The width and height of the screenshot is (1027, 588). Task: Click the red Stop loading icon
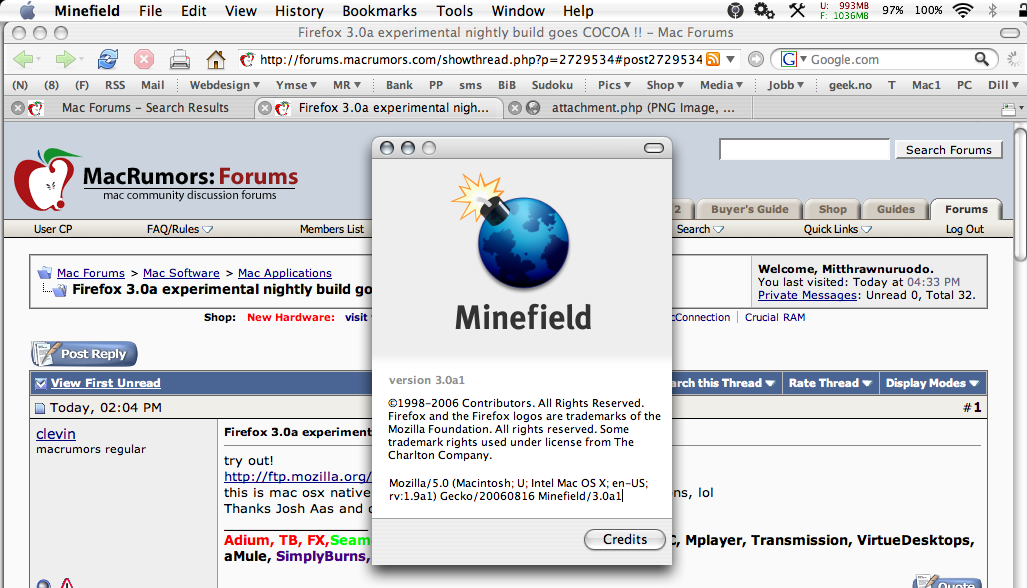coord(144,60)
